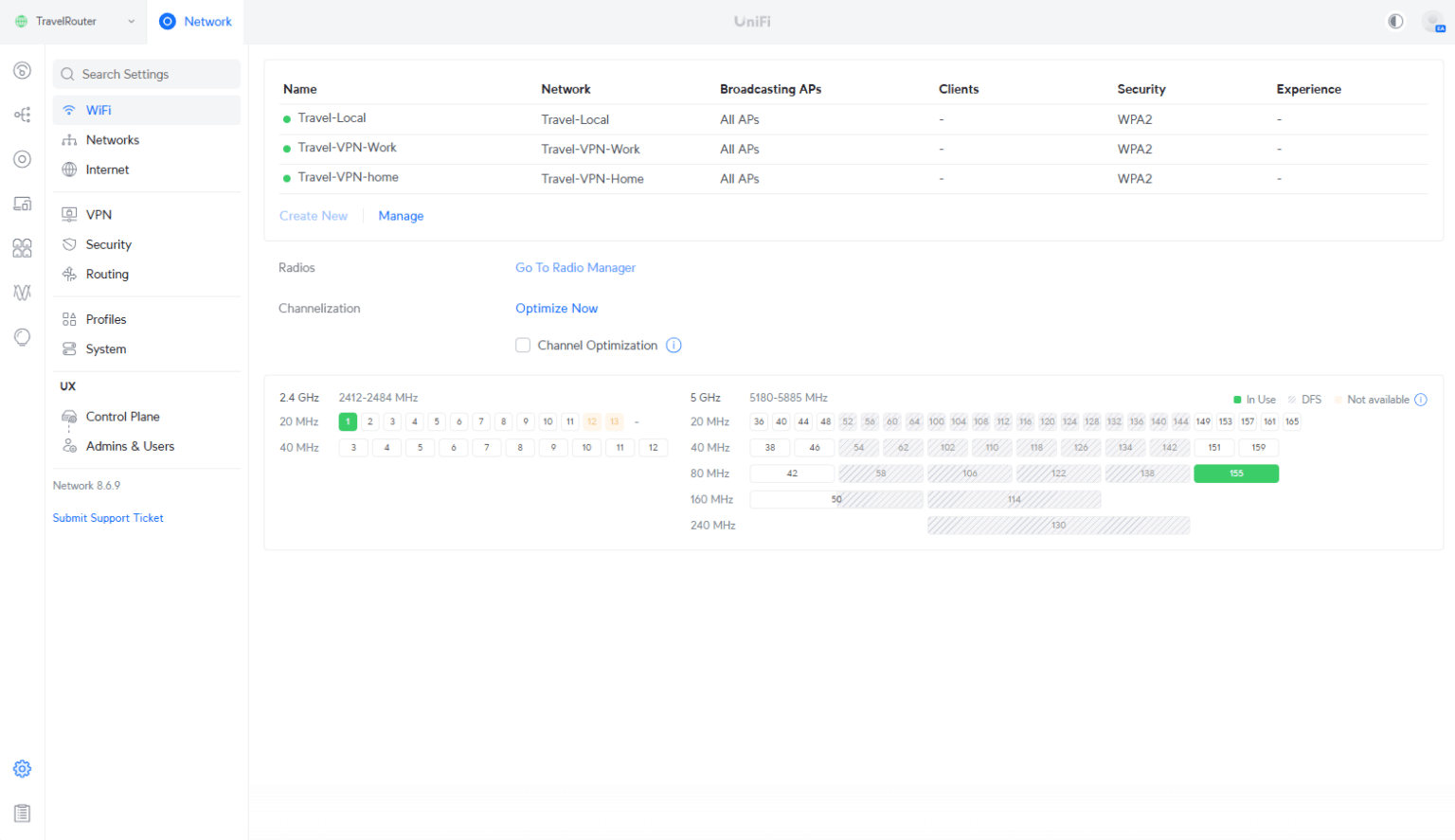The height and width of the screenshot is (840, 1455).
Task: Click the Manage WiFi link
Action: click(401, 216)
